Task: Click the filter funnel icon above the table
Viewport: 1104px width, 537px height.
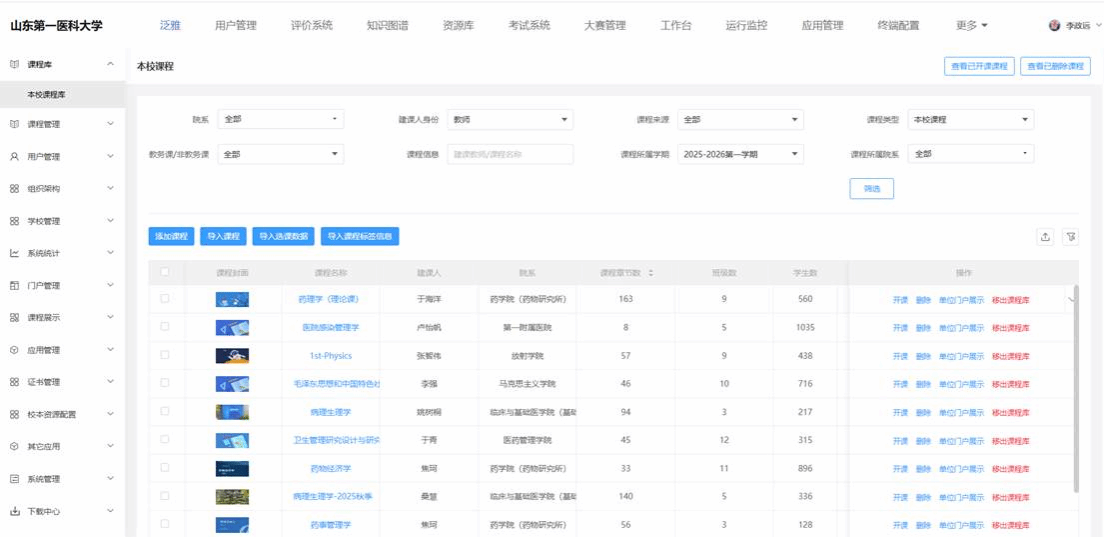Action: pyautogui.click(x=1071, y=237)
